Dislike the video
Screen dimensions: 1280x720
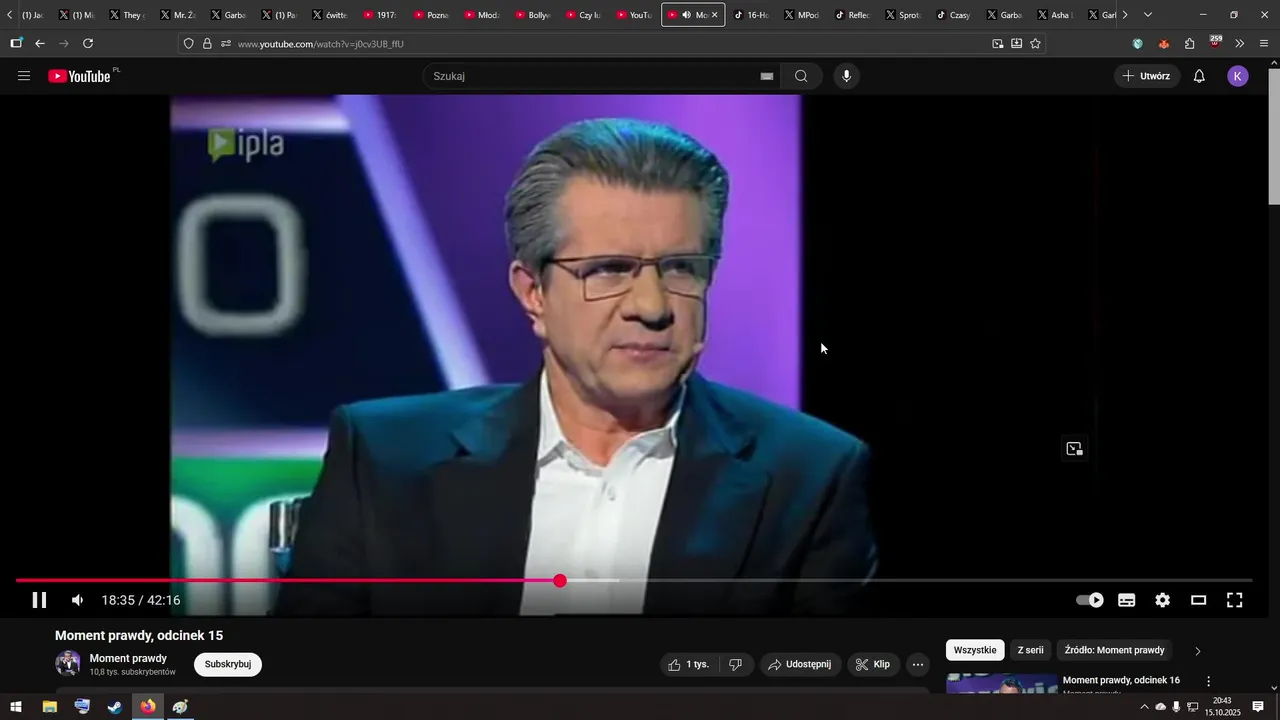tap(735, 664)
